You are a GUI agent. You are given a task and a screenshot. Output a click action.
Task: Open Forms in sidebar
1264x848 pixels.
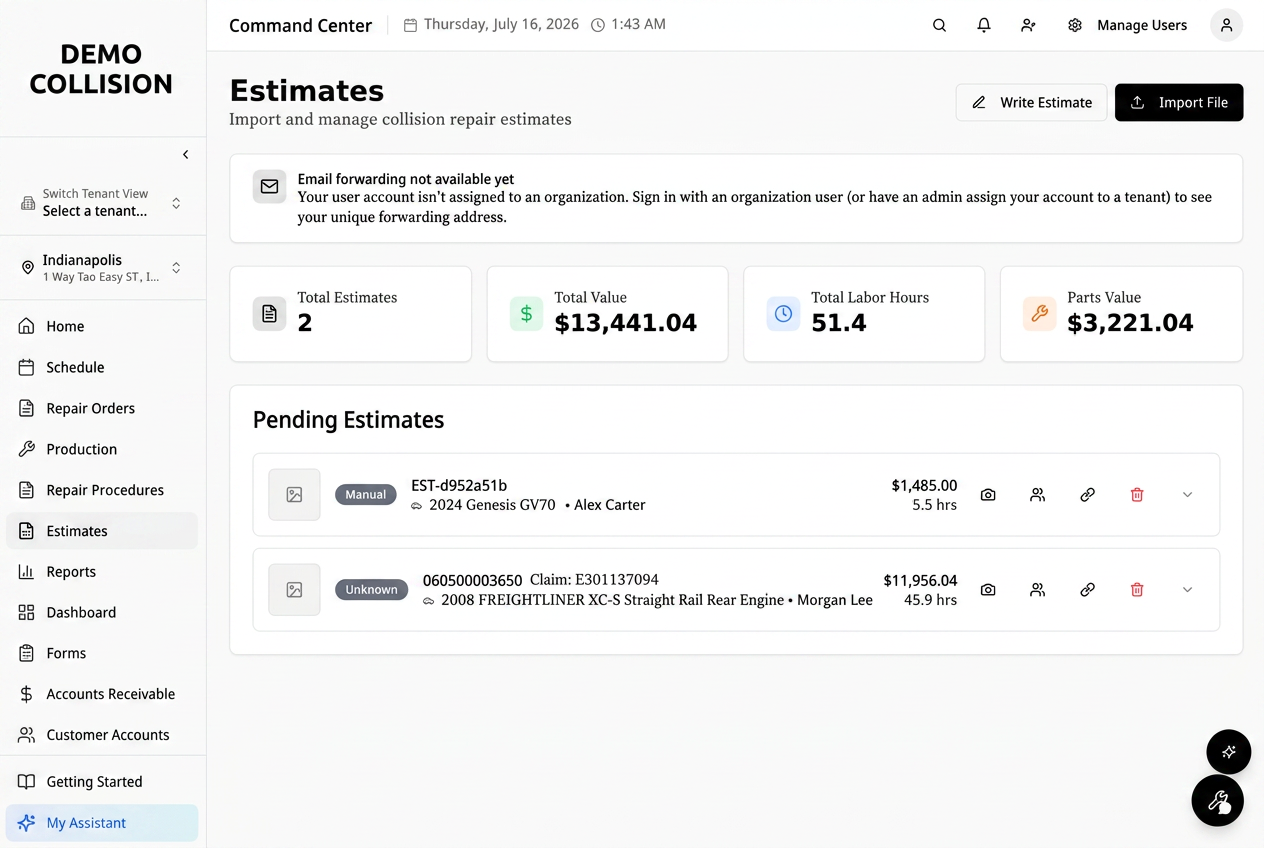coord(102,653)
